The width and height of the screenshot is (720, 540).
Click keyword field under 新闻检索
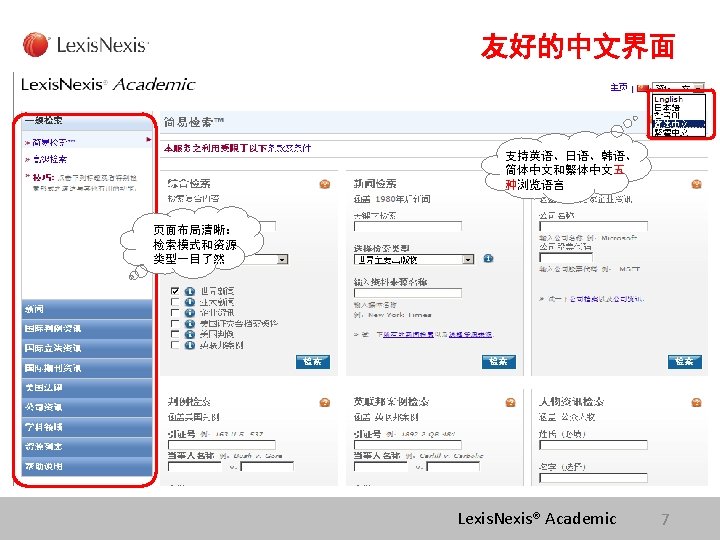(x=408, y=226)
